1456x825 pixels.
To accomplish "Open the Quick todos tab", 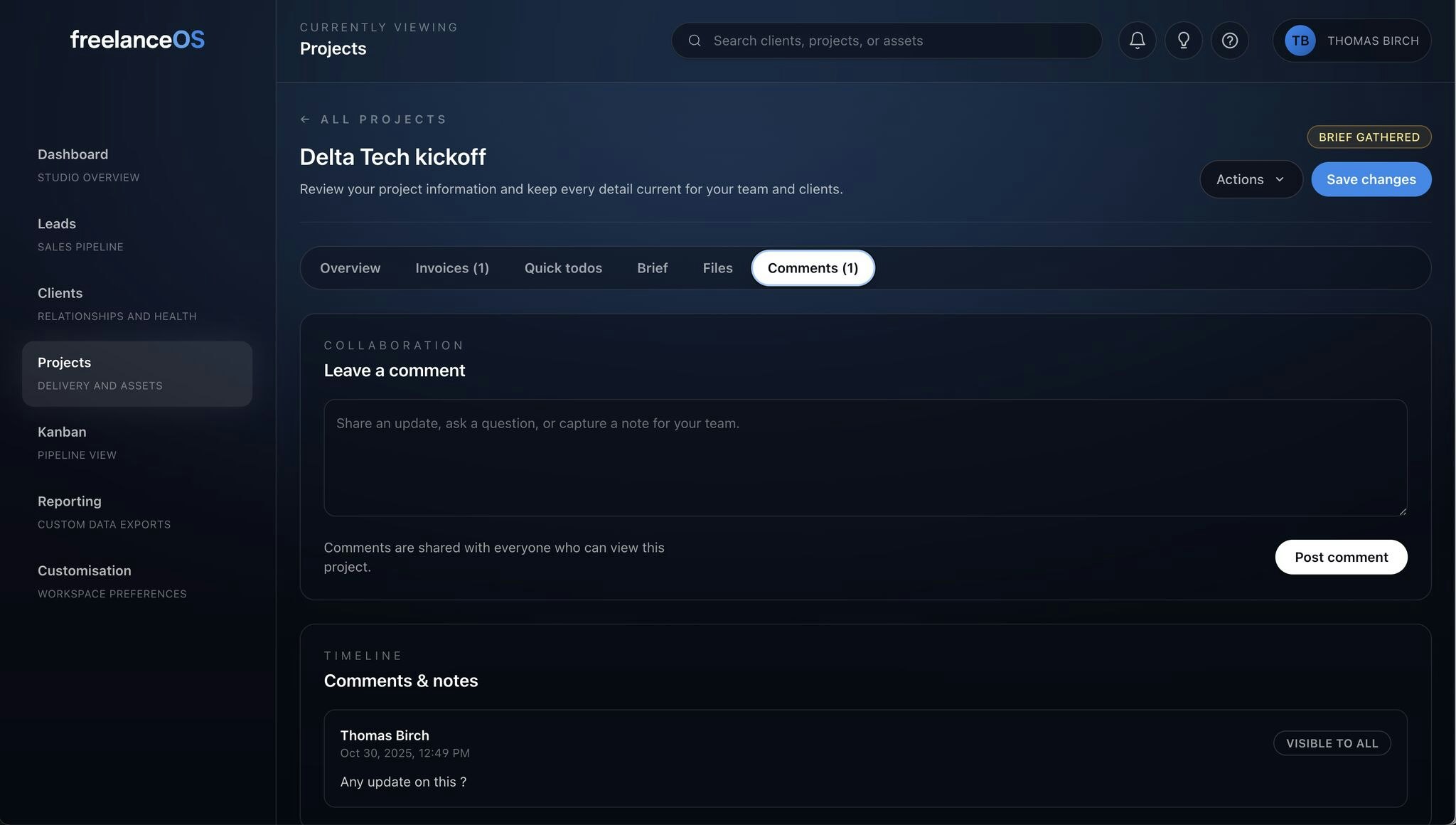I will pos(563,268).
